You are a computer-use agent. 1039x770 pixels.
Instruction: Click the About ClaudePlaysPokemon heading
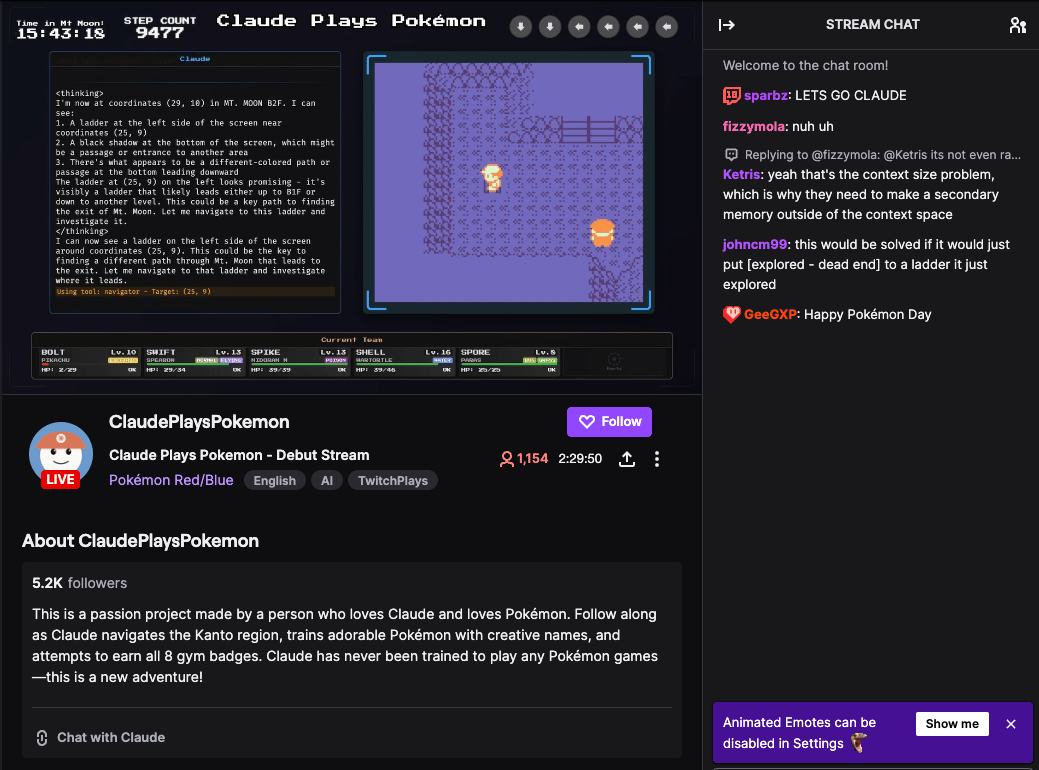point(140,541)
